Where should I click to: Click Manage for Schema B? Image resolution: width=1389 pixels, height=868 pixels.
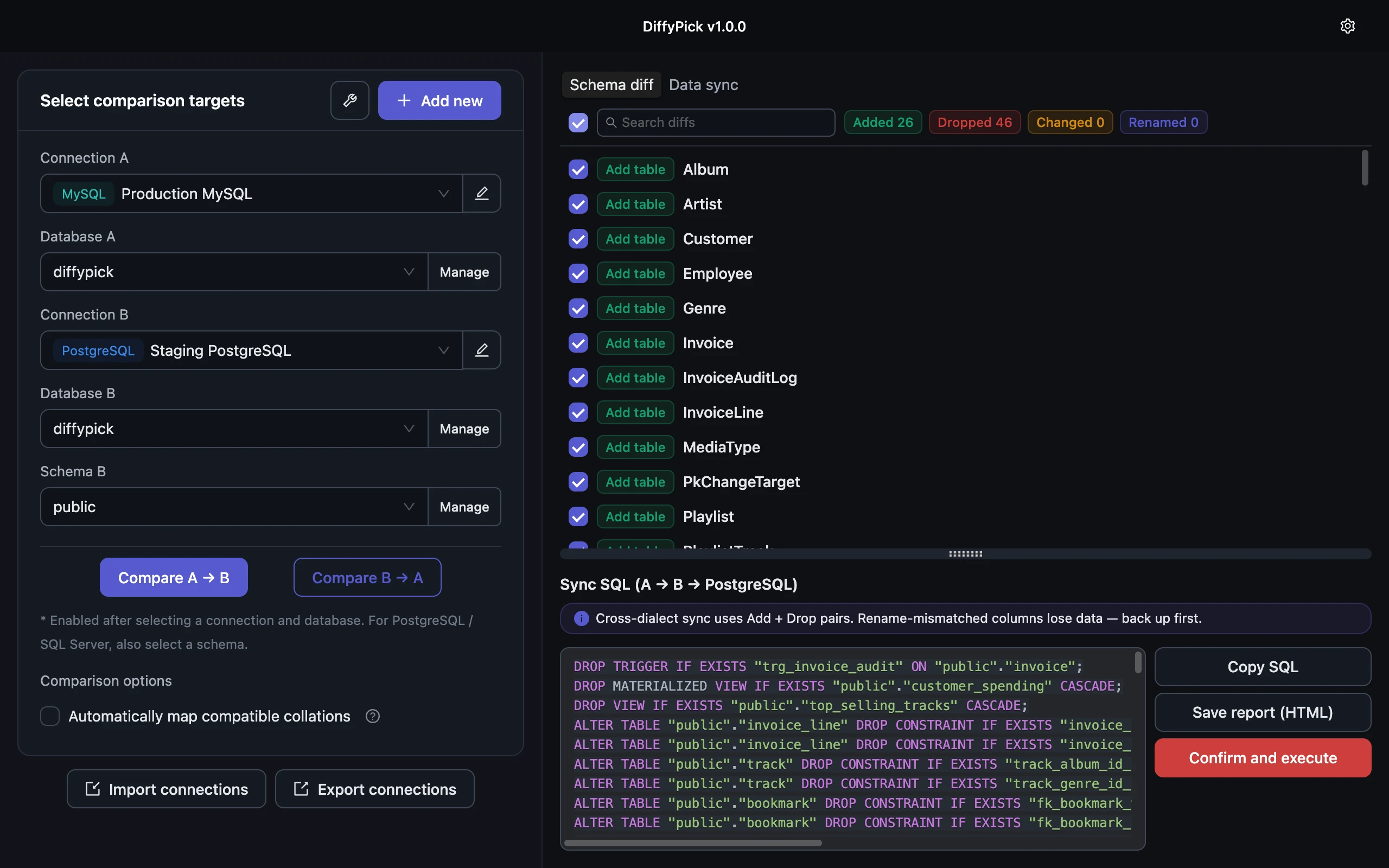(x=464, y=506)
